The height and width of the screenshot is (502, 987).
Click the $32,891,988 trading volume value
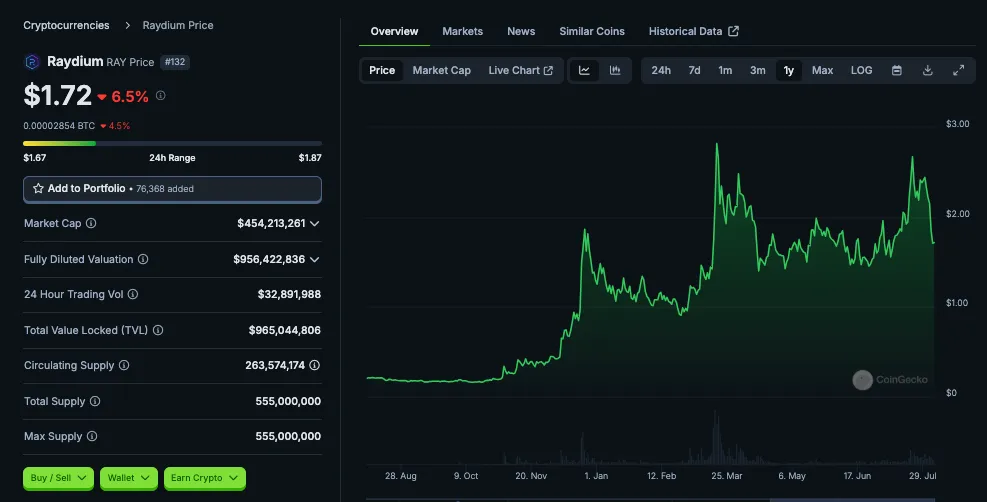289,294
